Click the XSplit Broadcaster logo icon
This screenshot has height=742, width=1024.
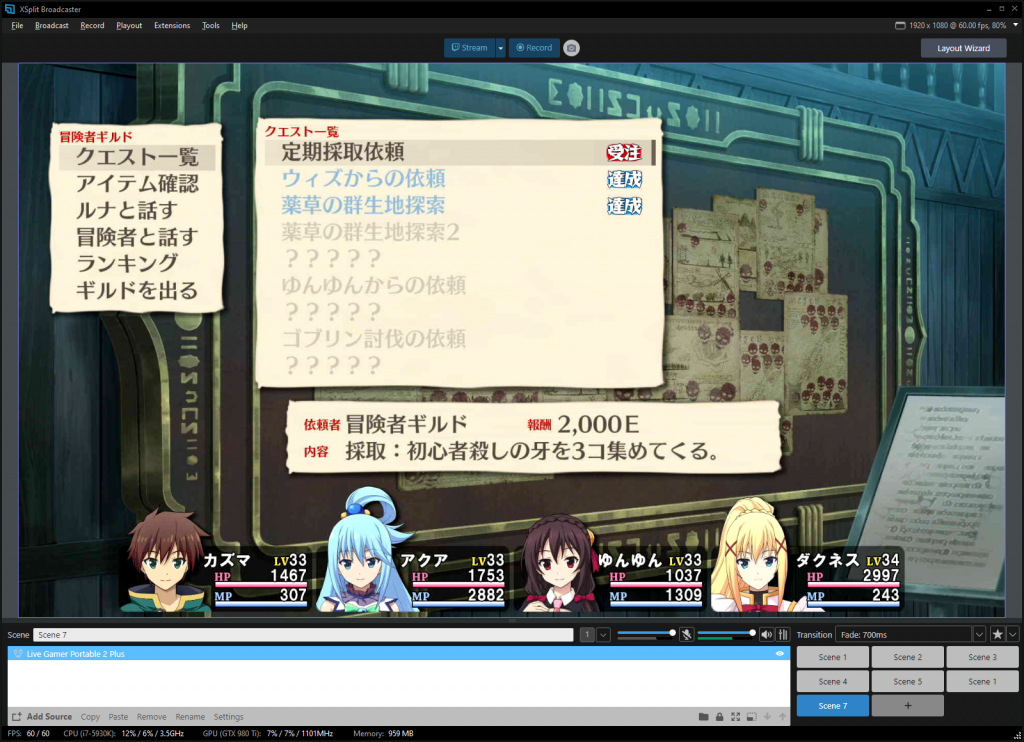tap(9, 9)
